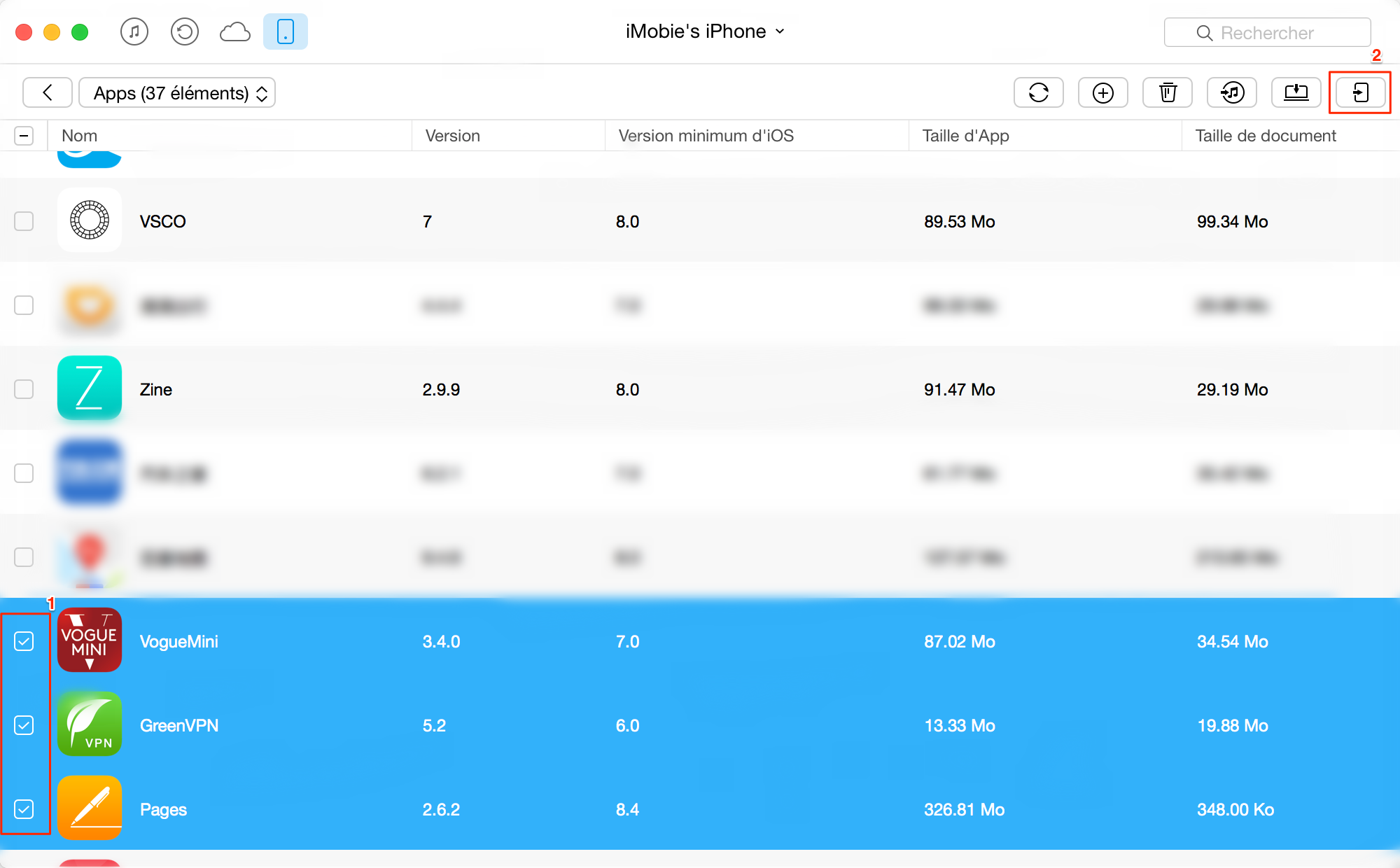Click the send to device icon

pyautogui.click(x=1360, y=92)
